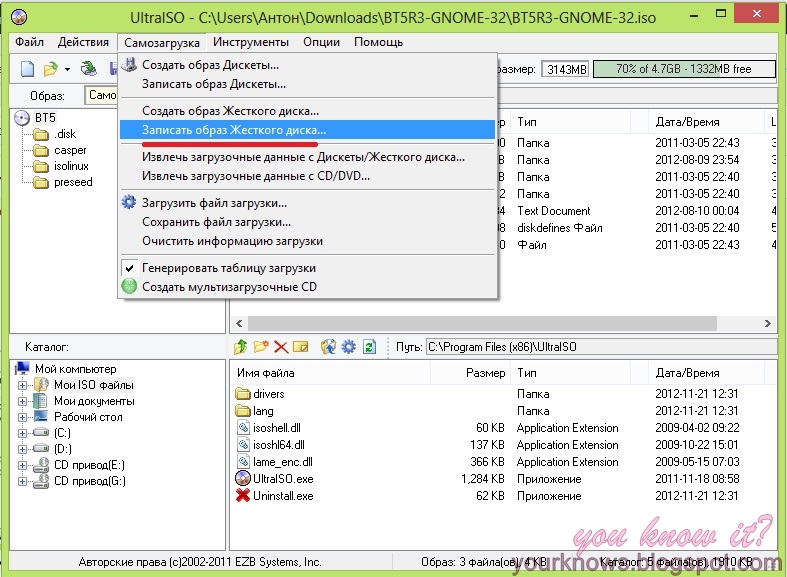Click the green icon beside Создать мультизагрузочные CD
Viewport: 787px width, 577px height.
[129, 286]
